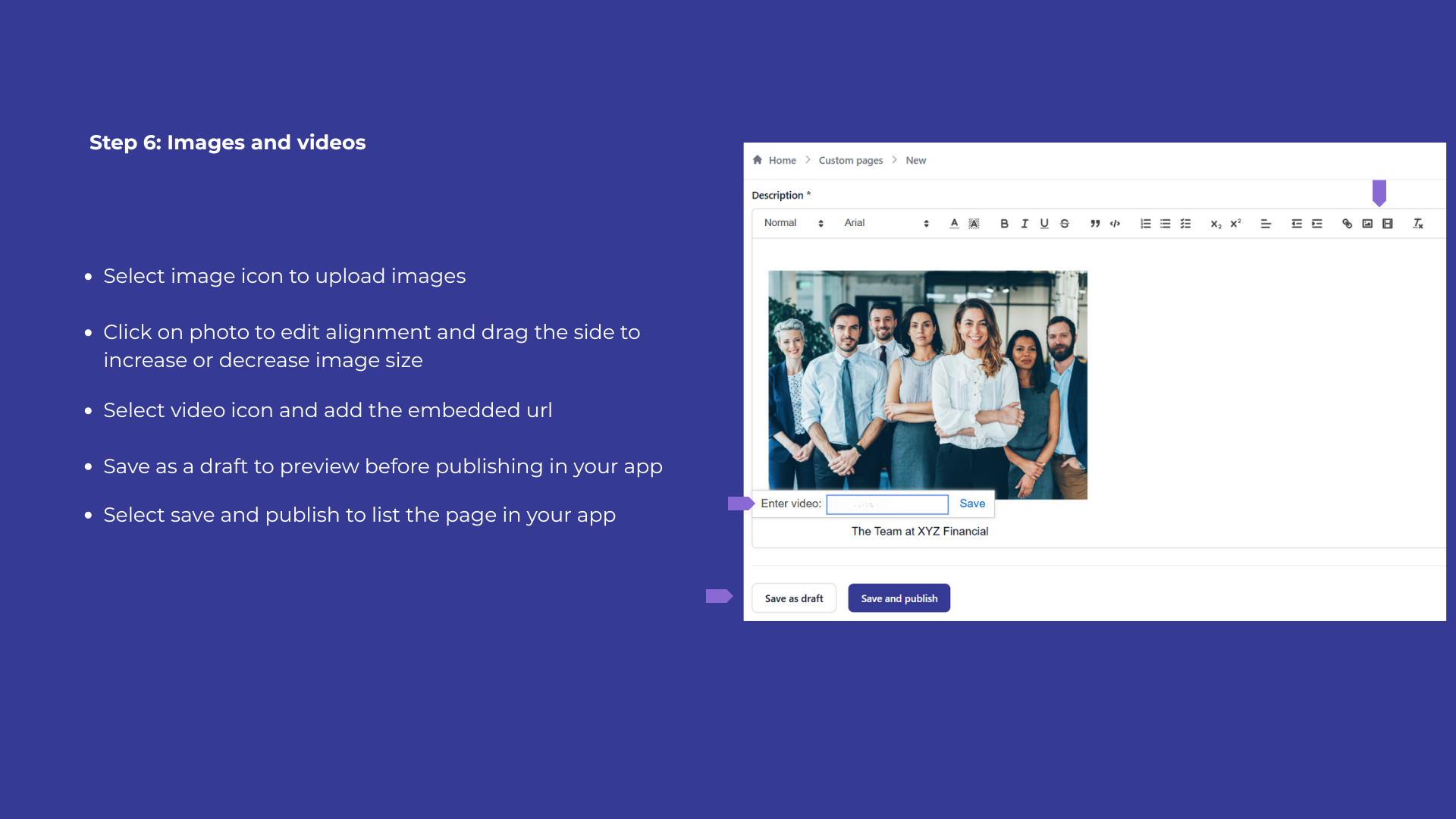Insert a hyperlink using the link icon
Image resolution: width=1456 pixels, height=819 pixels.
click(1347, 224)
